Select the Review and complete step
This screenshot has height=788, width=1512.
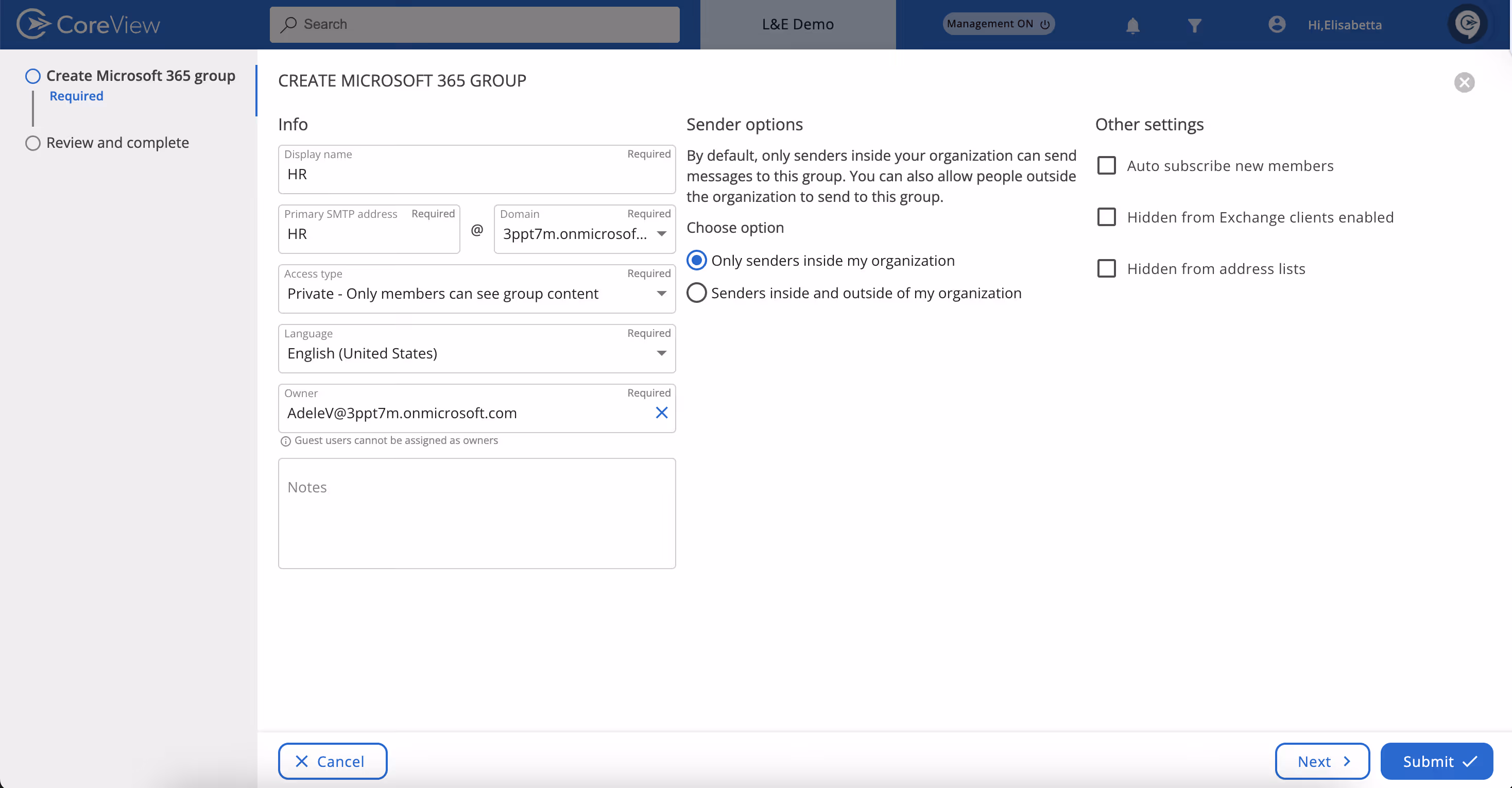tap(117, 143)
